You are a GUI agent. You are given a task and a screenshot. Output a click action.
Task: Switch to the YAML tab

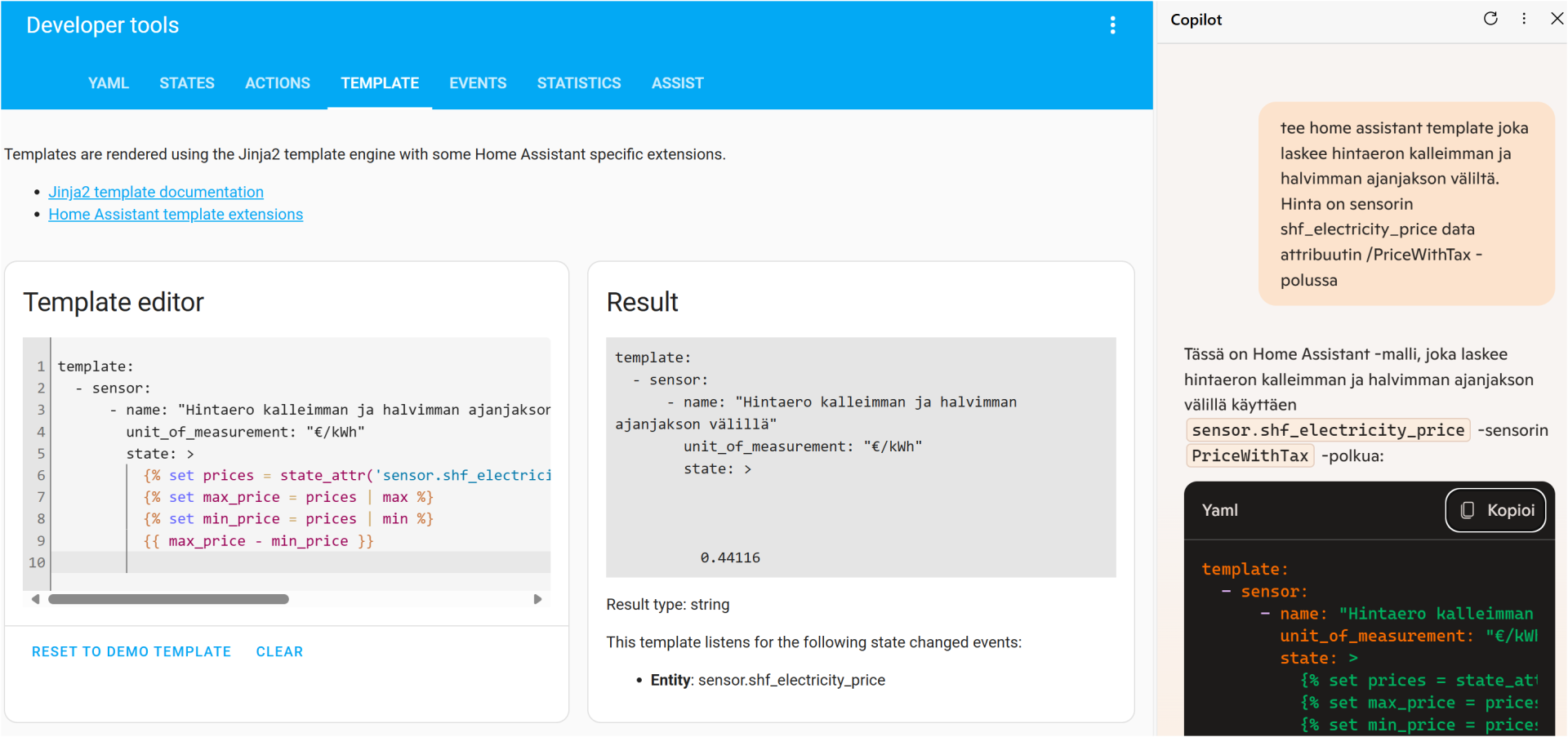click(109, 83)
